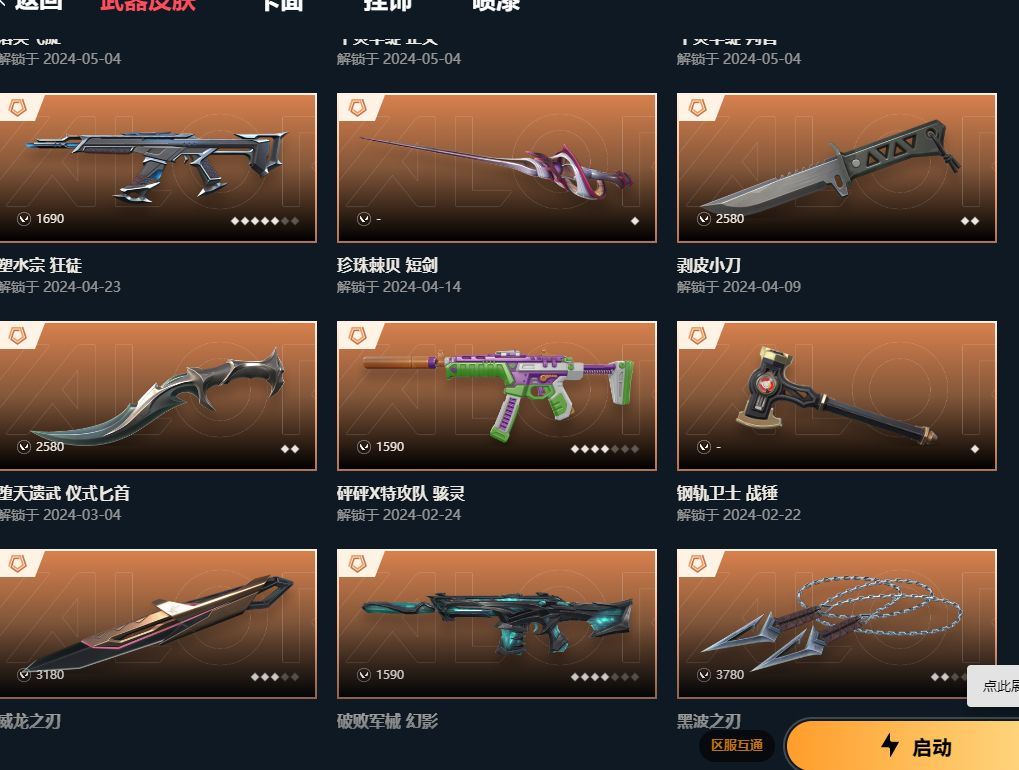Click the 区服互通 badge
Viewport: 1019px width, 770px height.
737,745
